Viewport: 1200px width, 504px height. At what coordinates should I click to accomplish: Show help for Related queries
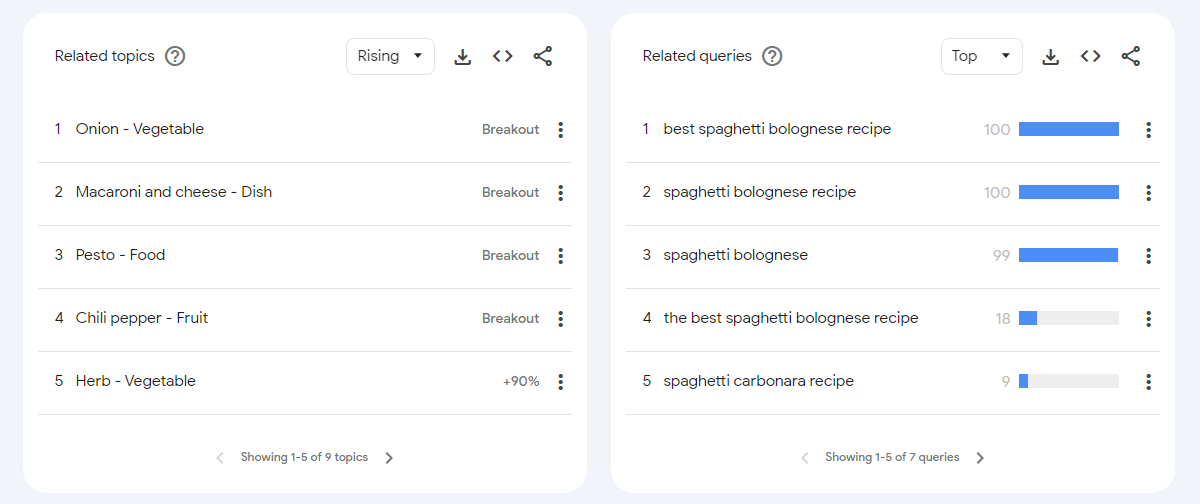tap(772, 56)
